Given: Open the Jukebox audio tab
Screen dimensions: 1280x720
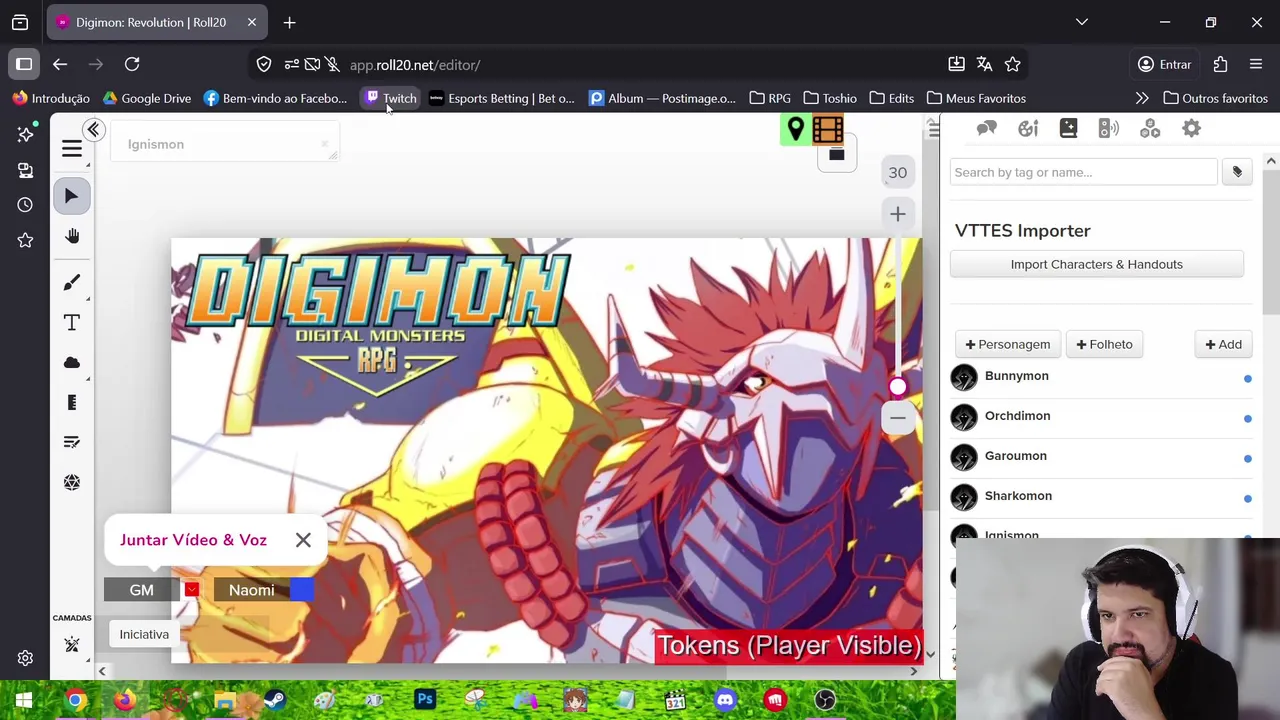Looking at the screenshot, I should (x=1108, y=128).
